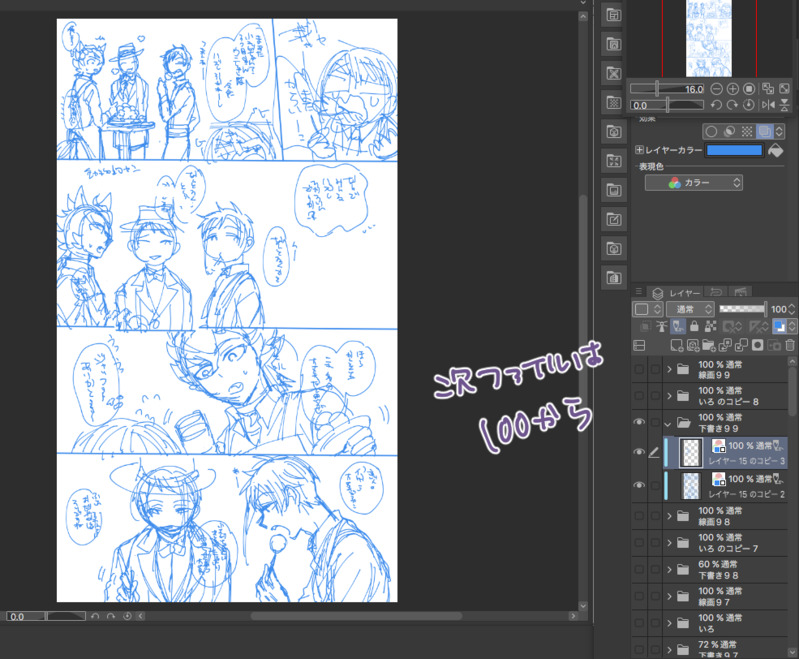The image size is (799, 659).
Task: Expand the 線画９９ folder
Action: point(669,369)
